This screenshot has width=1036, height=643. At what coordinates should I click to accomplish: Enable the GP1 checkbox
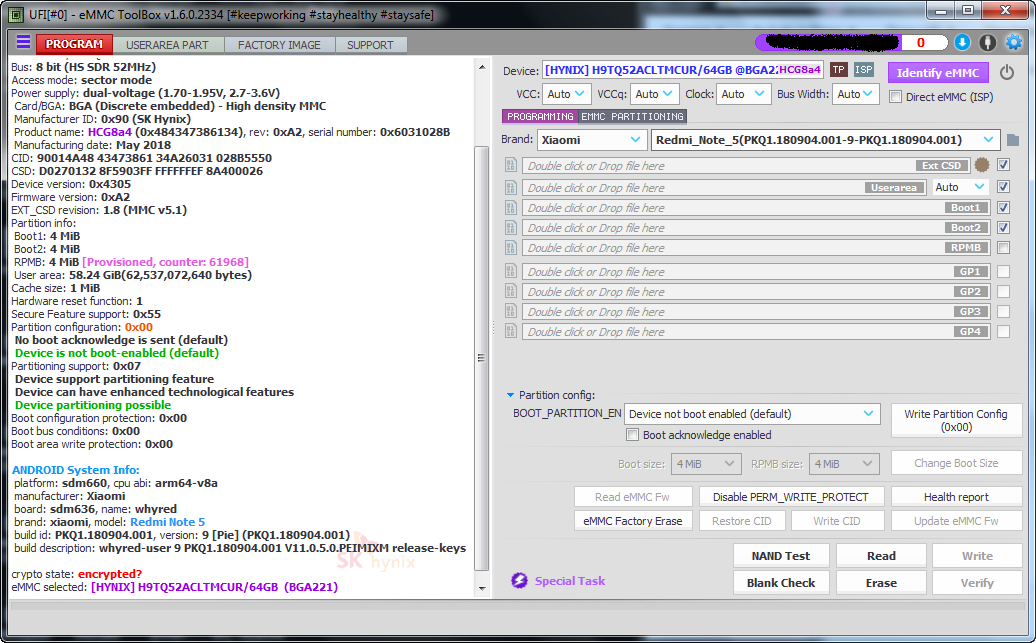(x=1003, y=271)
